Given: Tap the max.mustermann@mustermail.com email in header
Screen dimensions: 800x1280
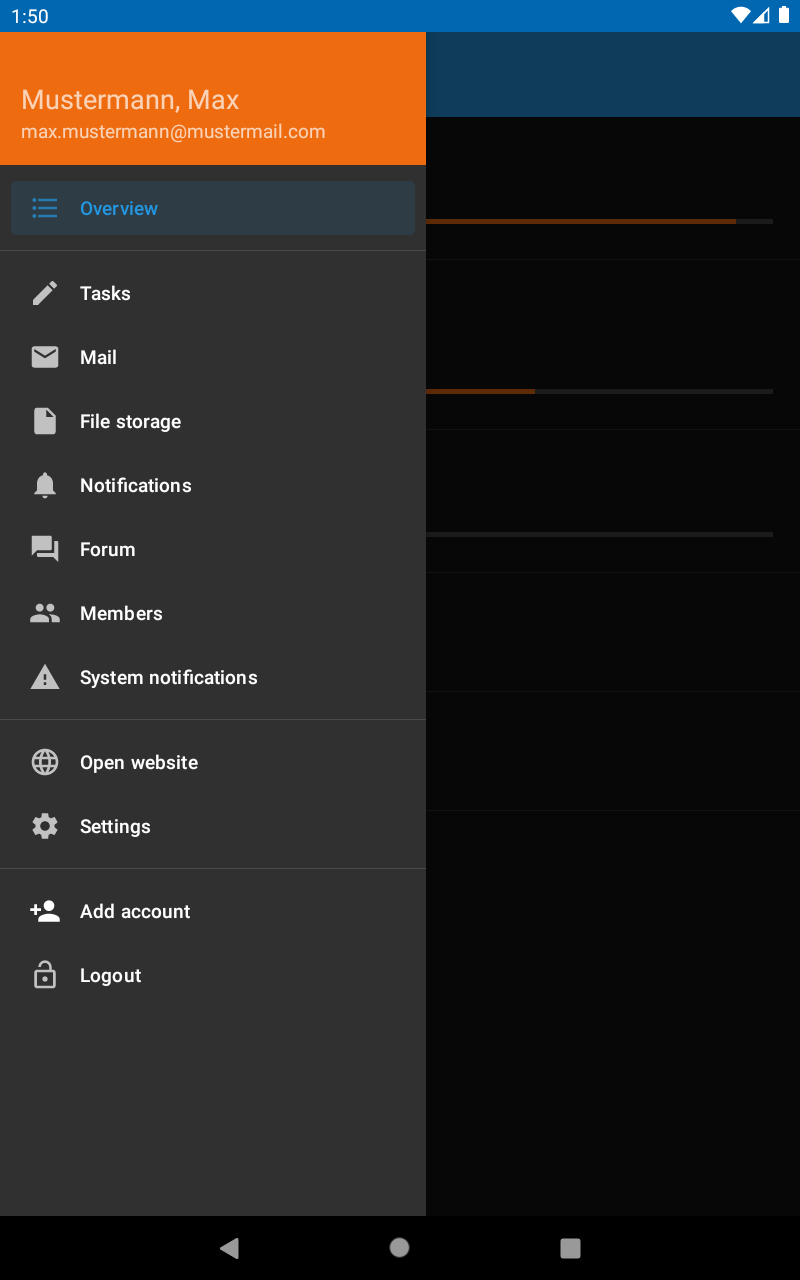Looking at the screenshot, I should point(173,131).
